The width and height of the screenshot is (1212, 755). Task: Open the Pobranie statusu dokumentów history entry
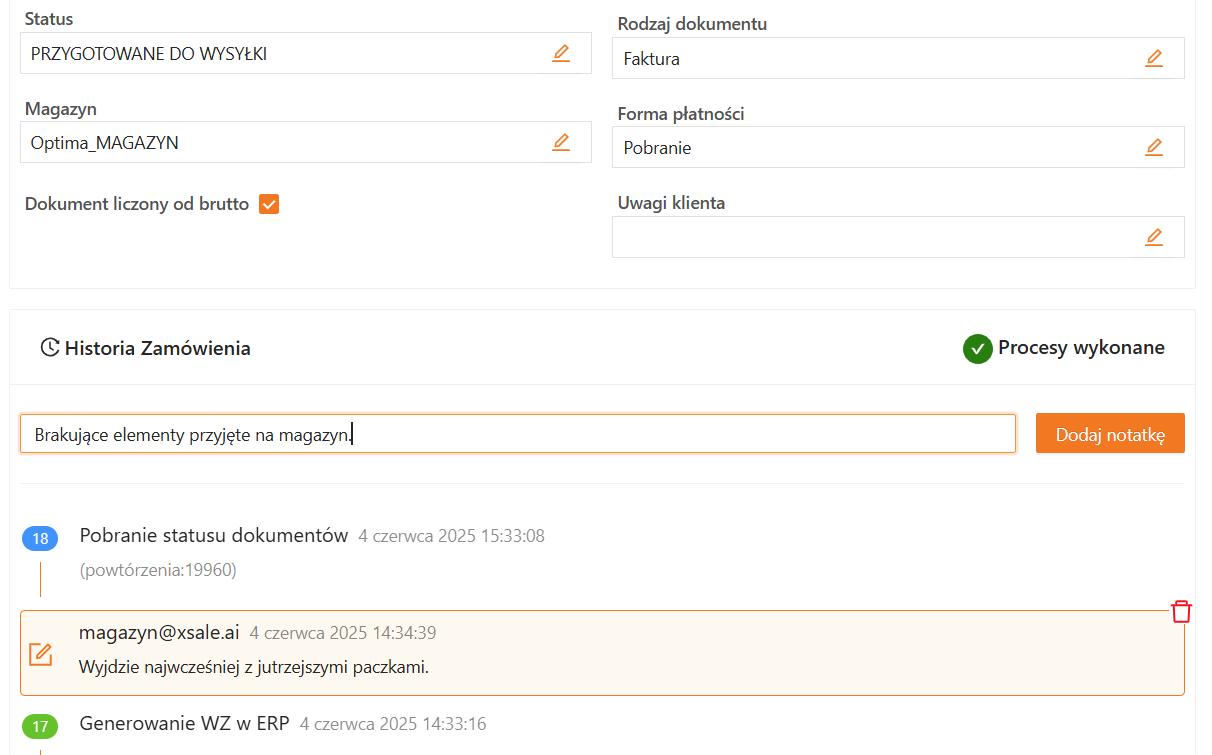pyautogui.click(x=214, y=536)
